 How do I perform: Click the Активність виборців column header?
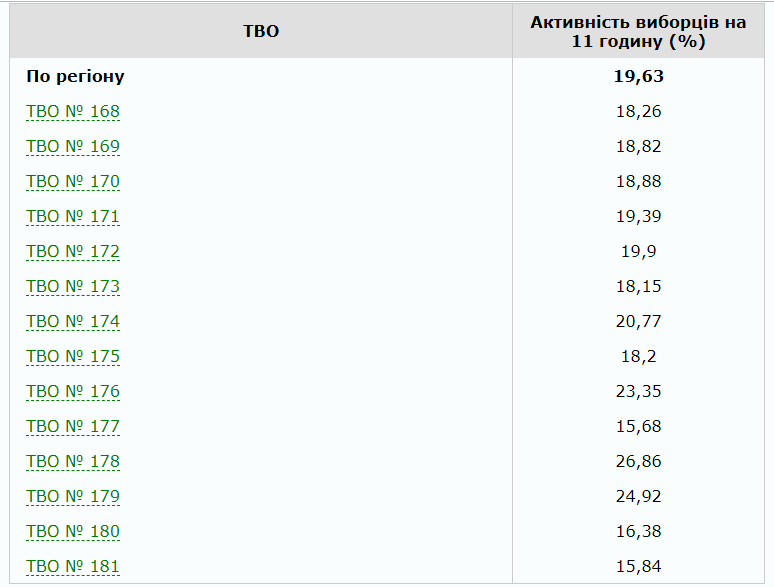pos(638,31)
